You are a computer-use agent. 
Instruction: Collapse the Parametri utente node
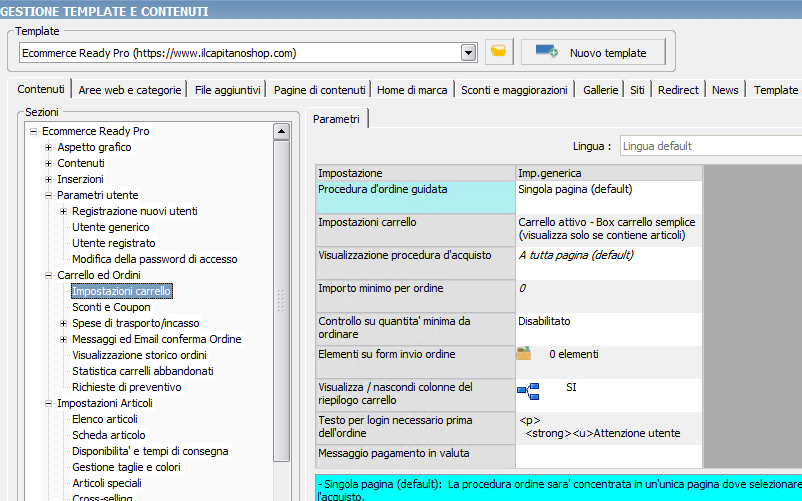(49, 195)
